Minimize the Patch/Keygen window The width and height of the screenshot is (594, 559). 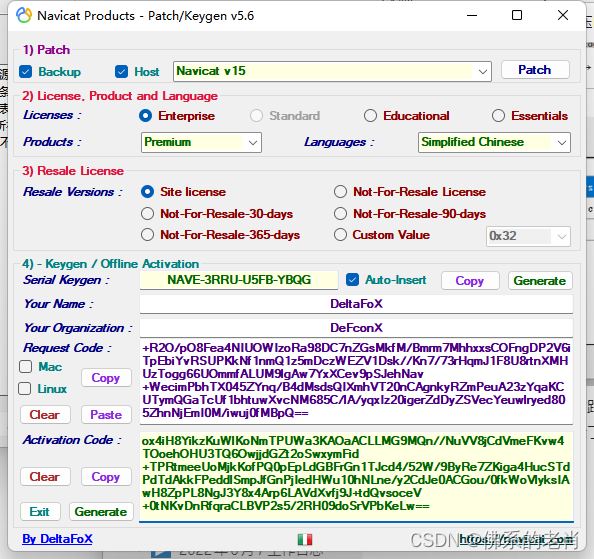coord(472,16)
